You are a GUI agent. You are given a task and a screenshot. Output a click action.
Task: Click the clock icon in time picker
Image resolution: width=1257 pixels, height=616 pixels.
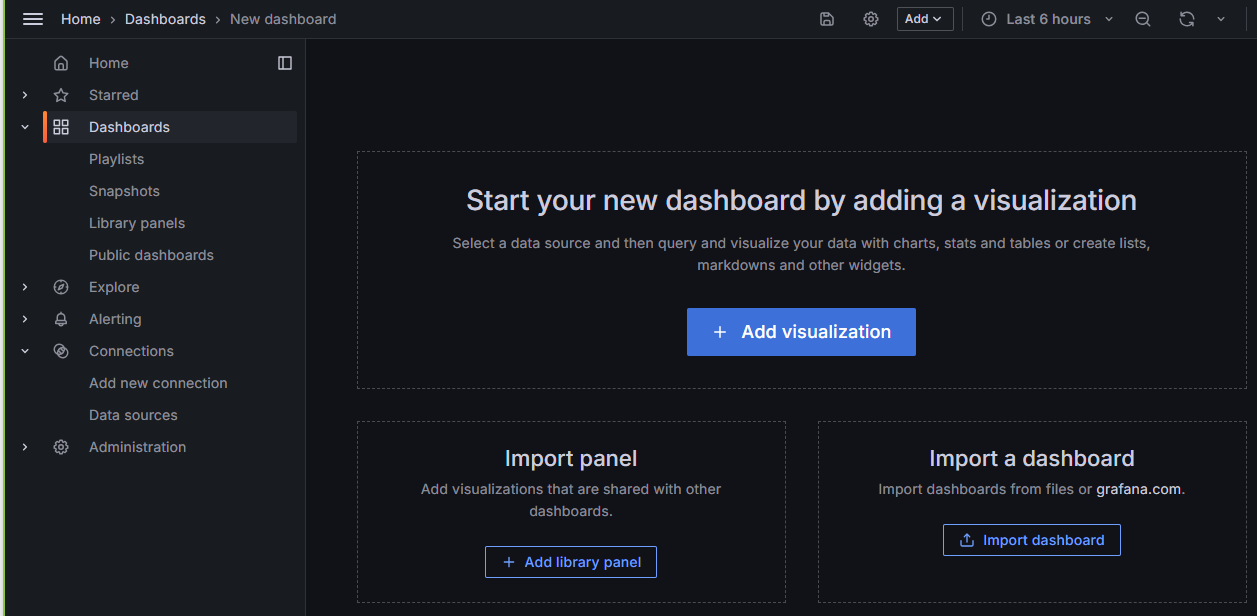[989, 19]
